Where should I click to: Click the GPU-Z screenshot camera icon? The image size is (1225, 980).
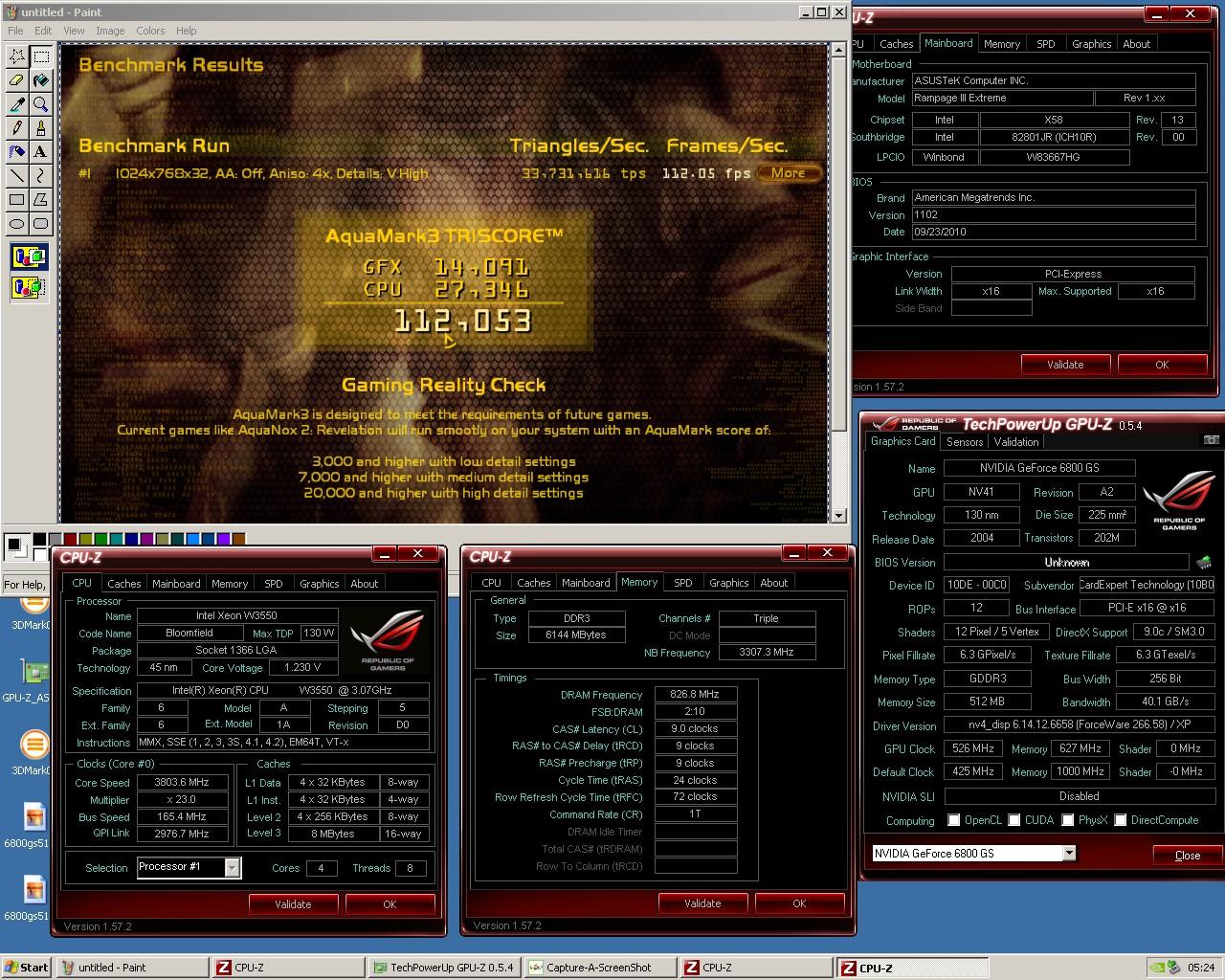point(1211,440)
